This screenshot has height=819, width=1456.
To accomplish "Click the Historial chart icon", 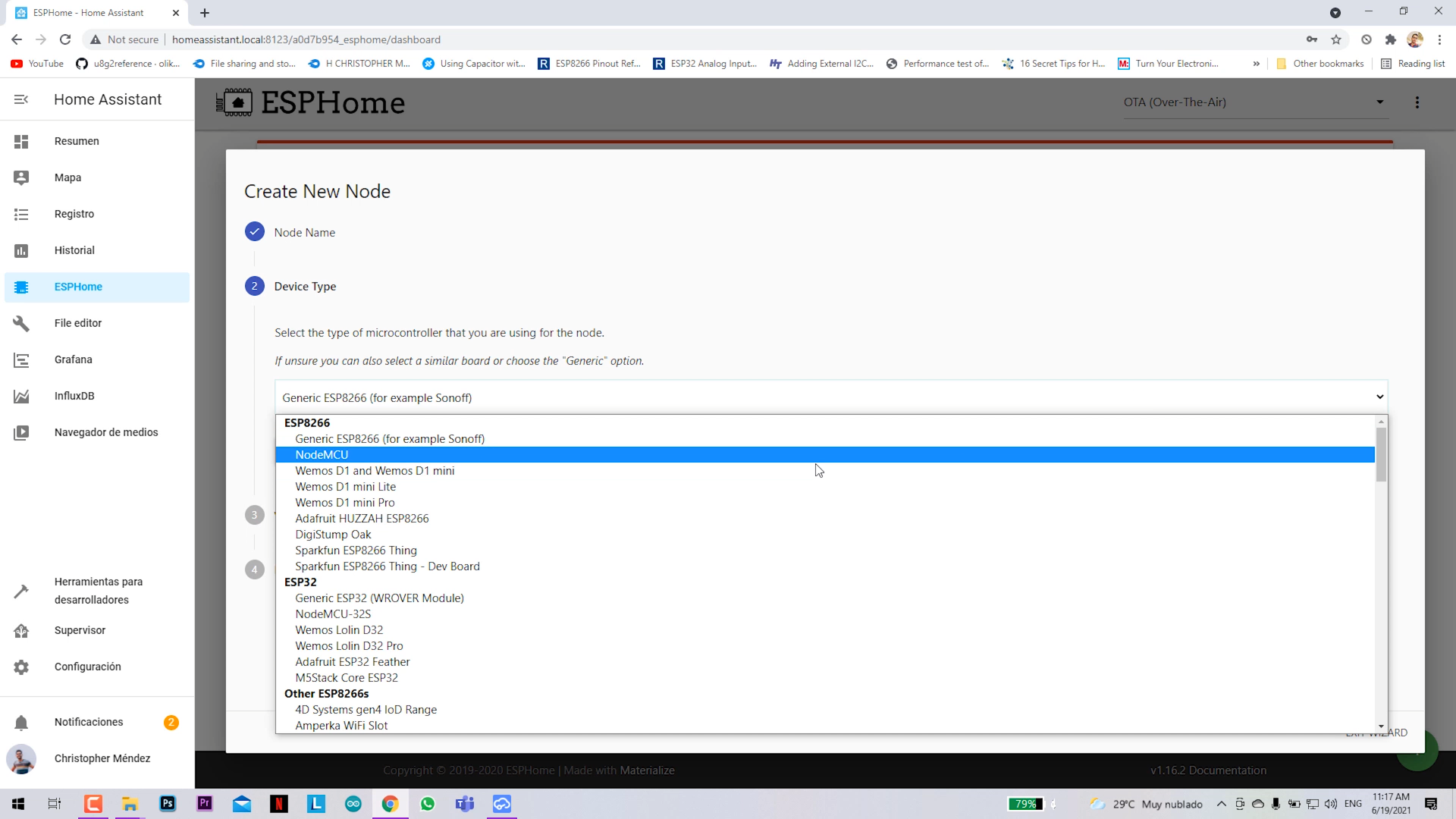I will (21, 251).
